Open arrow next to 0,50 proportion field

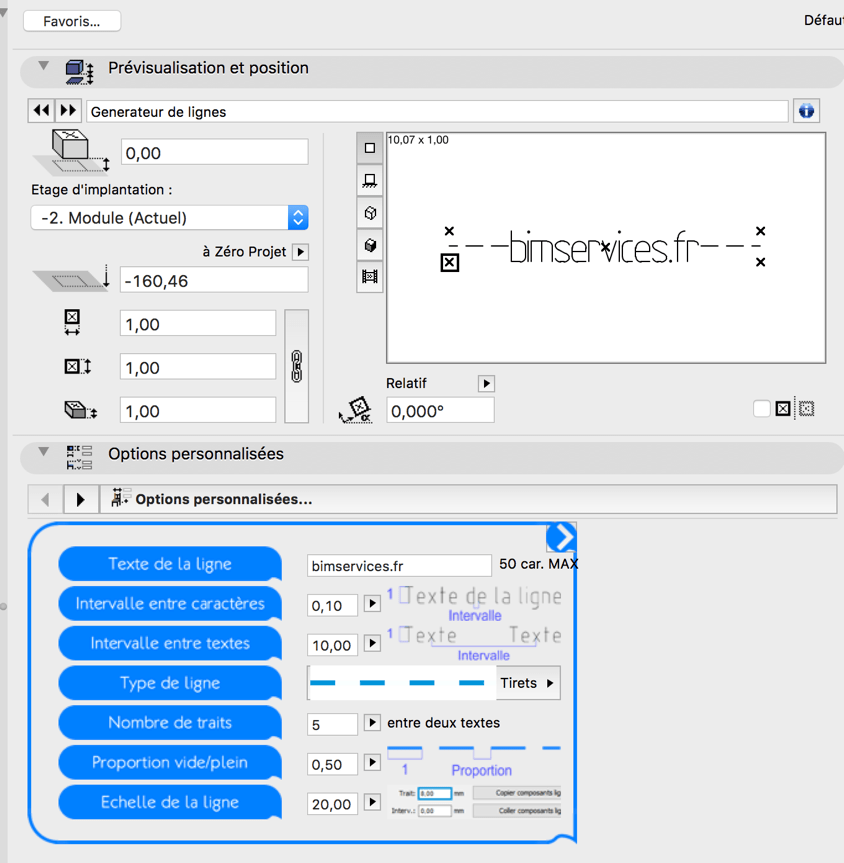[372, 762]
